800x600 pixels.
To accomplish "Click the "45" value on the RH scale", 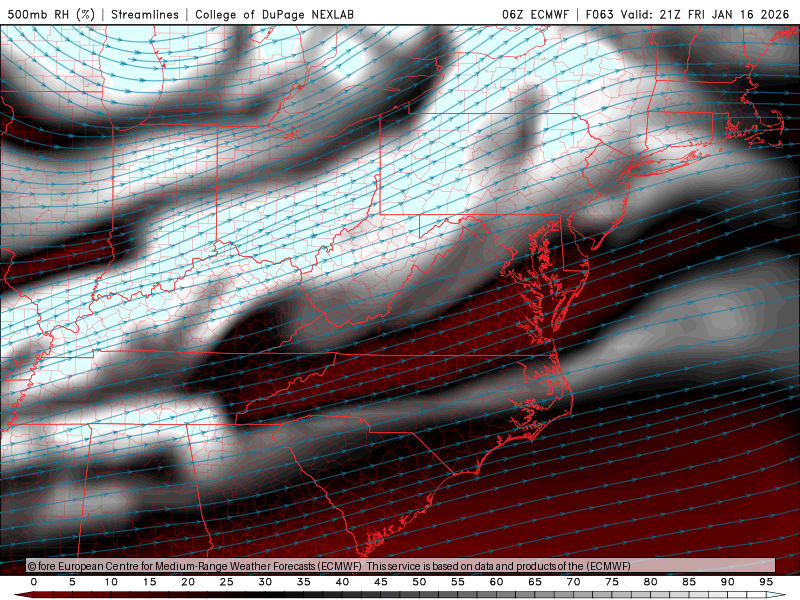I will pos(381,582).
